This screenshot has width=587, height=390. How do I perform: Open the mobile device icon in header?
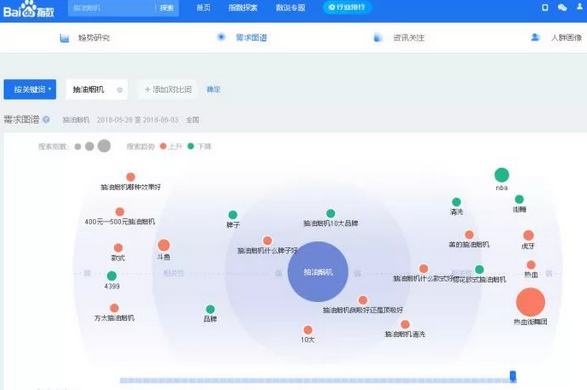[545, 7]
